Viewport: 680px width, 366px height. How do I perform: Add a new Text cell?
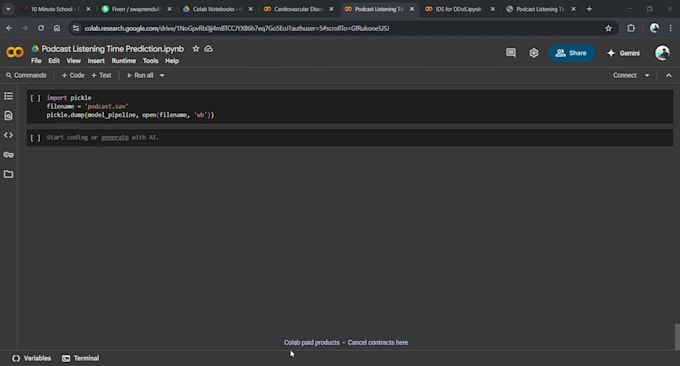(x=101, y=75)
